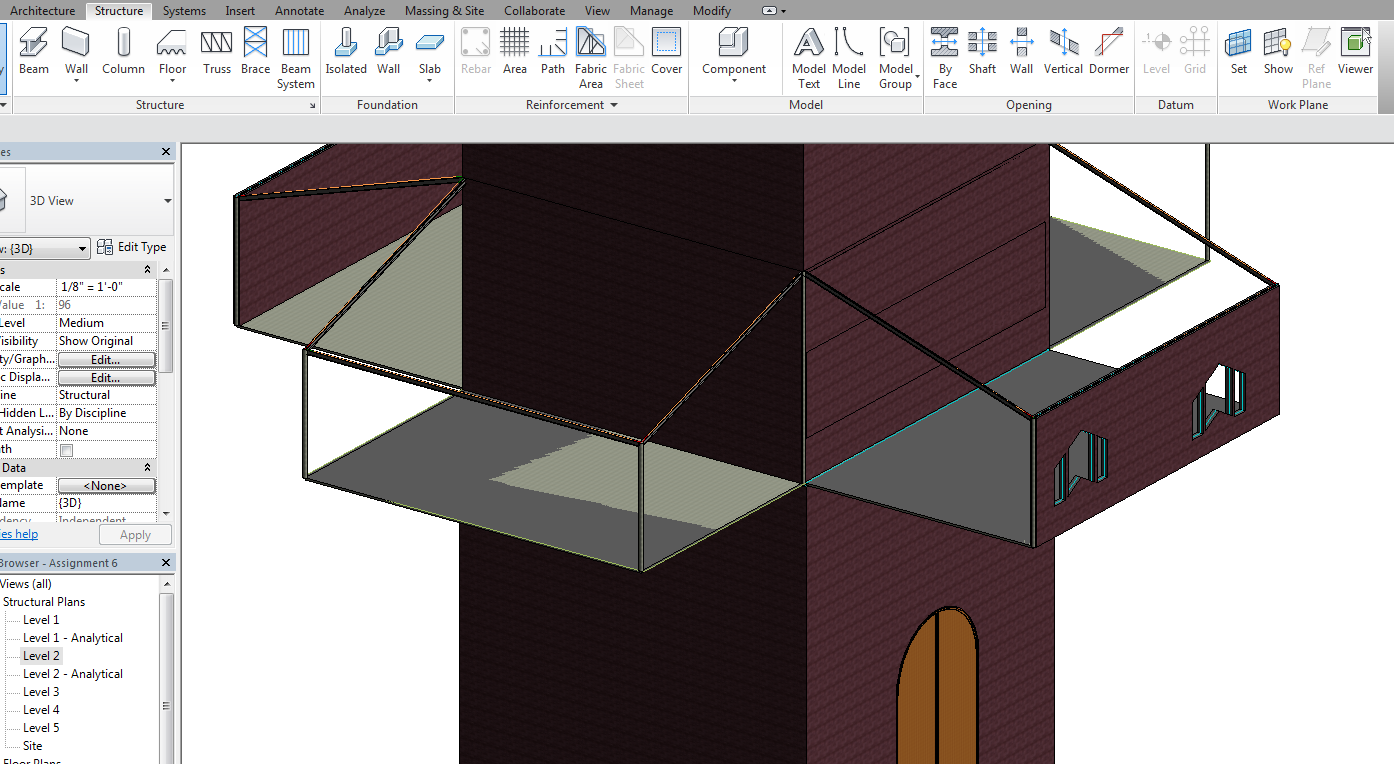Image resolution: width=1394 pixels, height=764 pixels.
Task: Collapse the Properties group with double chevron
Action: pos(148,270)
